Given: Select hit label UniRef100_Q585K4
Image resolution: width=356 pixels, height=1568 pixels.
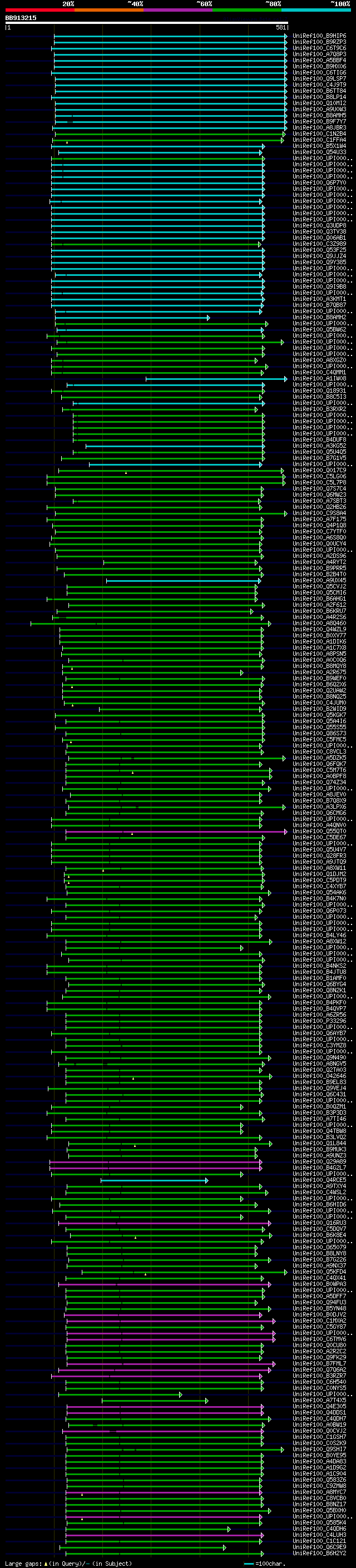Looking at the screenshot, I should 319,1522.
